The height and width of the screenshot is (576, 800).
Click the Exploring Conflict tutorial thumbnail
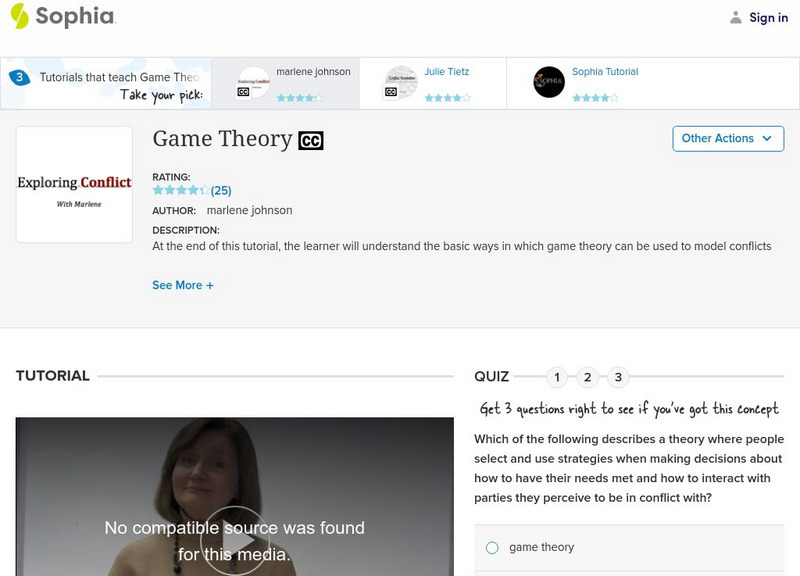click(x=74, y=184)
